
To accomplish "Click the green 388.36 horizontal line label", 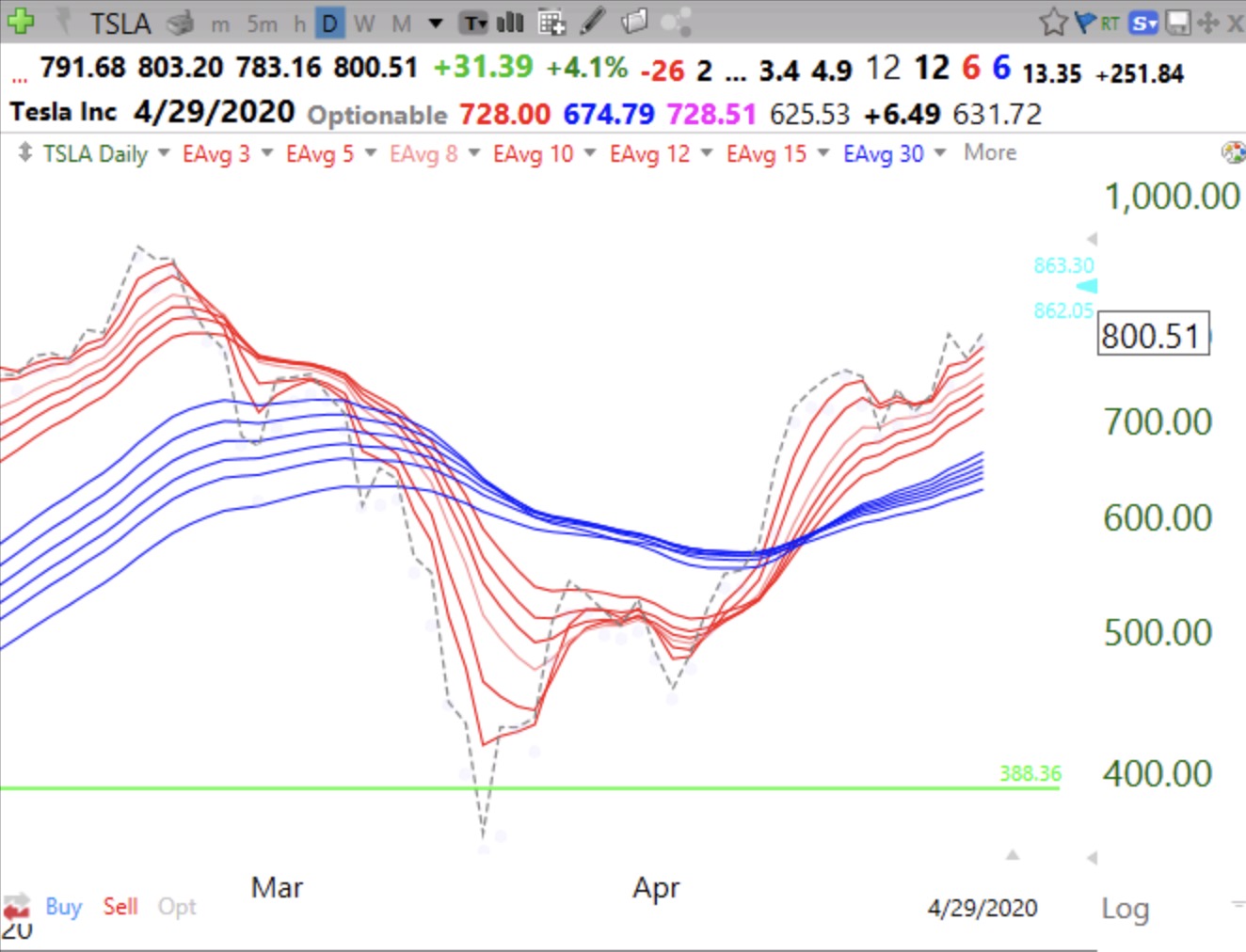I will [x=1030, y=773].
